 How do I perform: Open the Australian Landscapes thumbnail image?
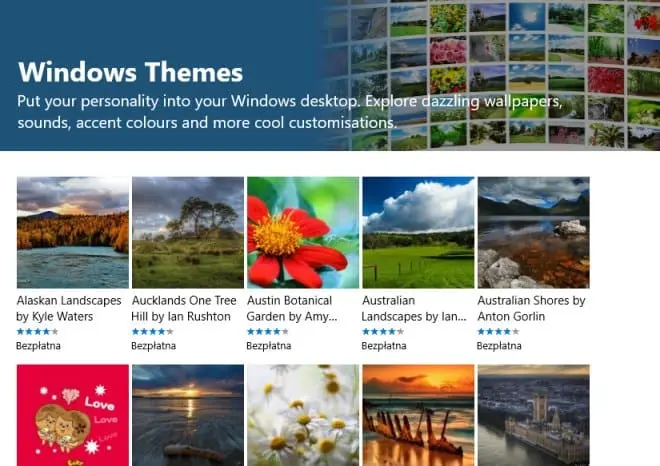(418, 232)
